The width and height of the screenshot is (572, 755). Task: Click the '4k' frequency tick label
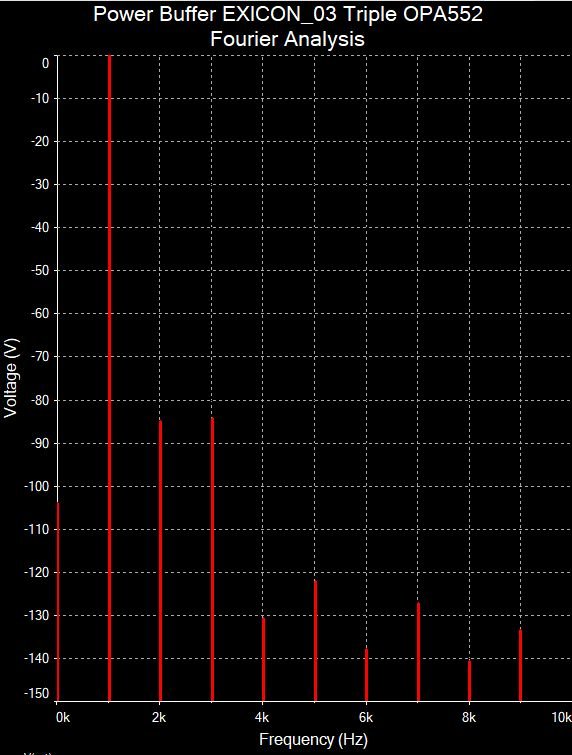(262, 717)
